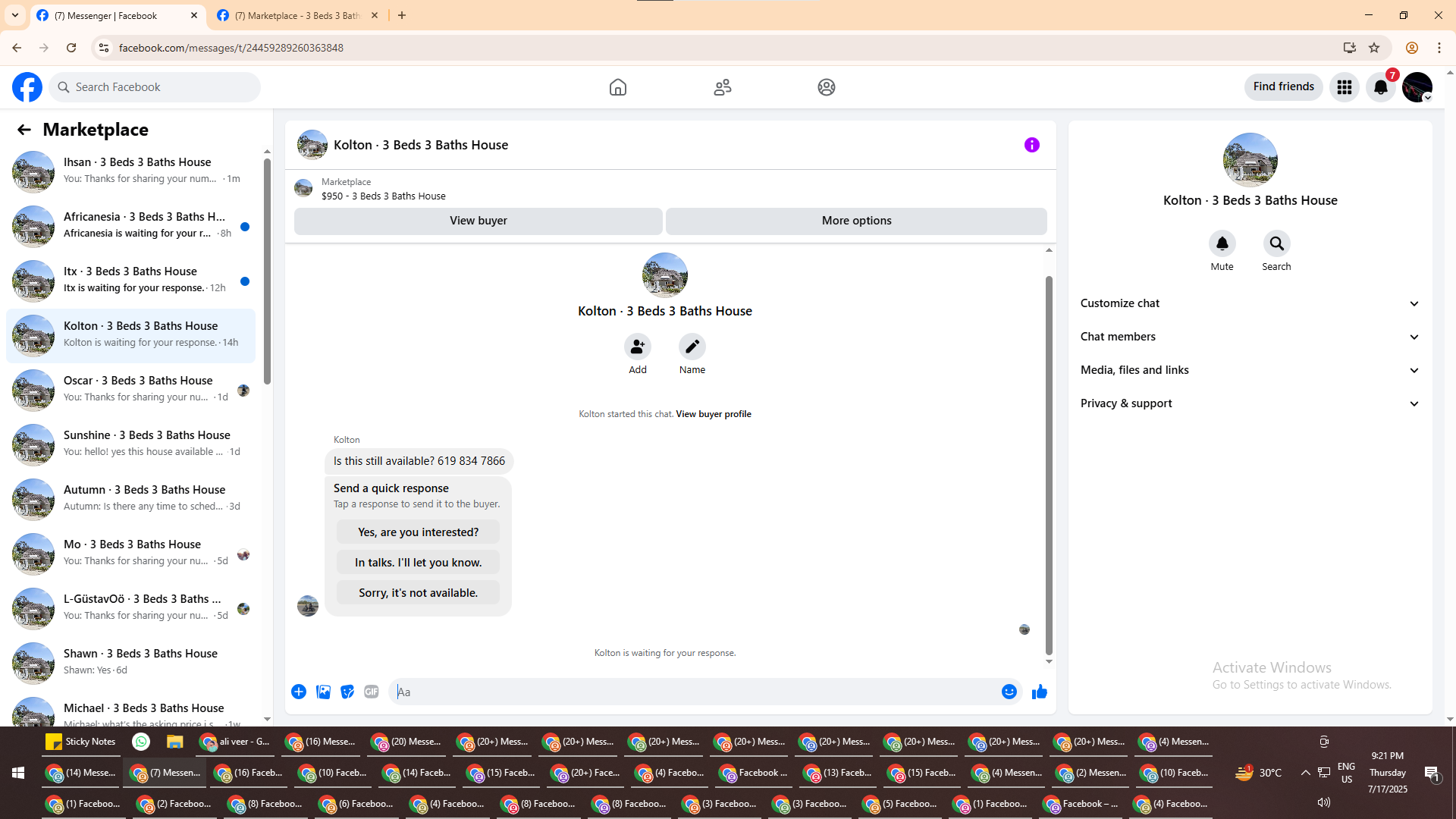
Task: Open Africanesia conversation
Action: coord(130,225)
